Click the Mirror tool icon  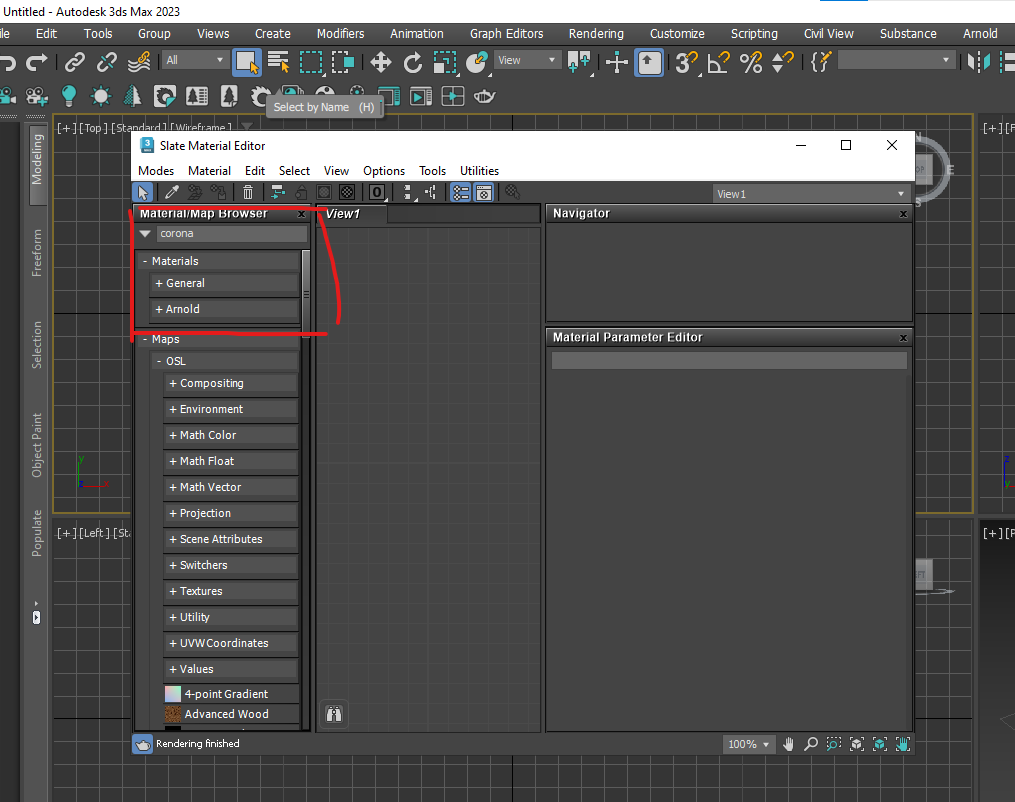pyautogui.click(x=979, y=62)
